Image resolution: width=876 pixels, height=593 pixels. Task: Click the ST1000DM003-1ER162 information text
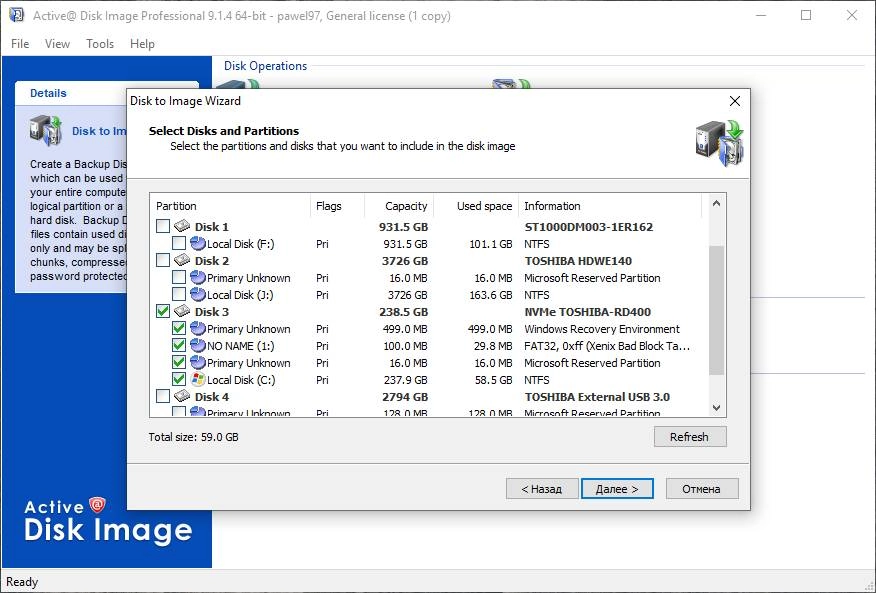588,227
